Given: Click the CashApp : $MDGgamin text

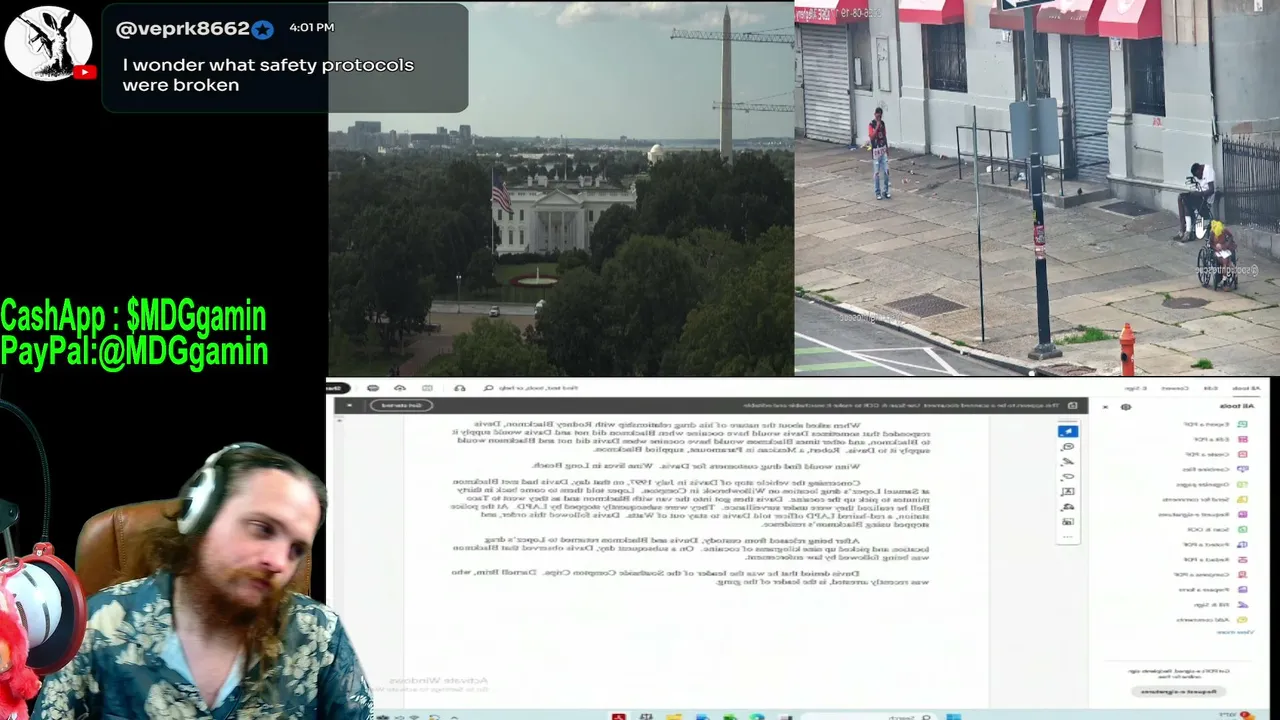Looking at the screenshot, I should coord(133,316).
